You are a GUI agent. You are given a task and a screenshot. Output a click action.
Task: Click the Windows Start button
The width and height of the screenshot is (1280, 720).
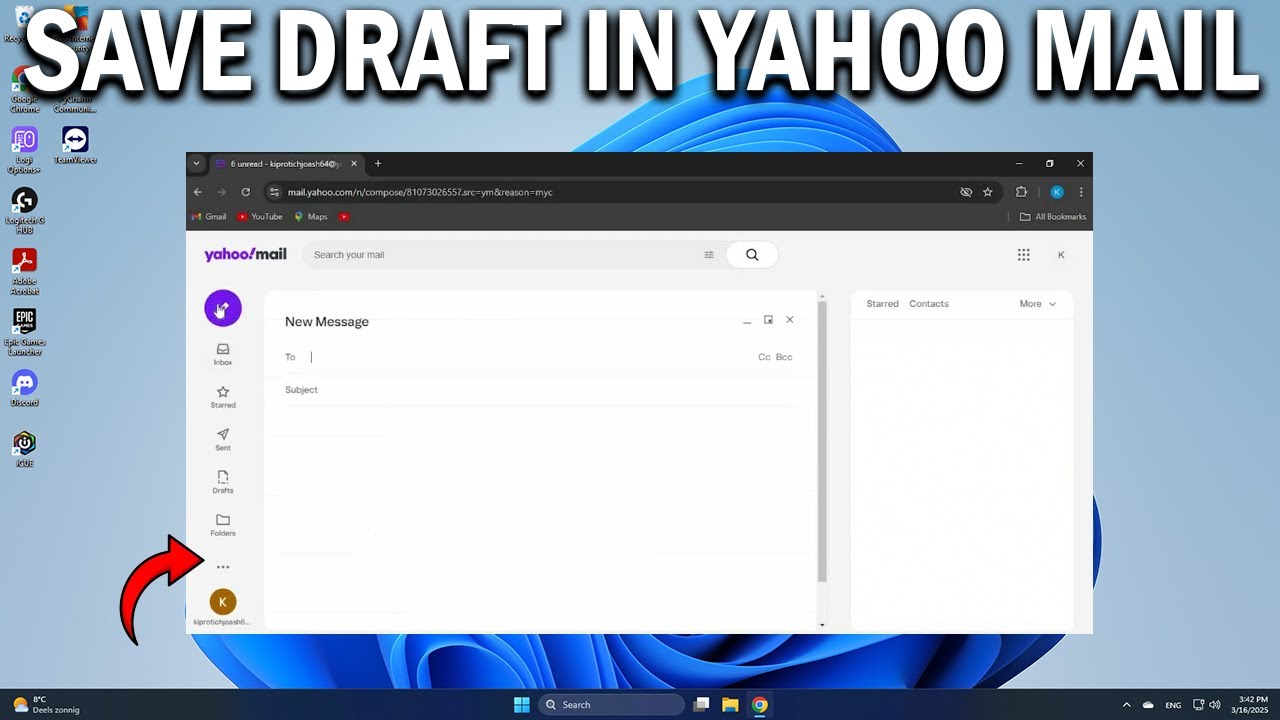click(x=521, y=705)
